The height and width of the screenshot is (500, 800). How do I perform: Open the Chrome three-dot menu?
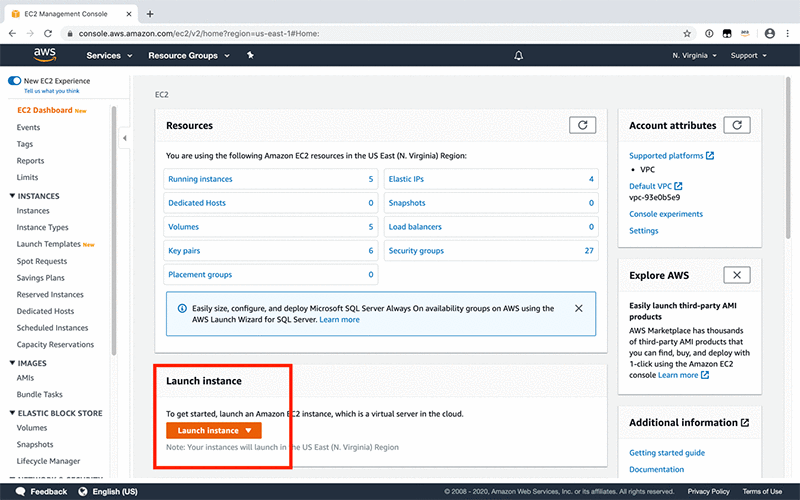point(787,34)
